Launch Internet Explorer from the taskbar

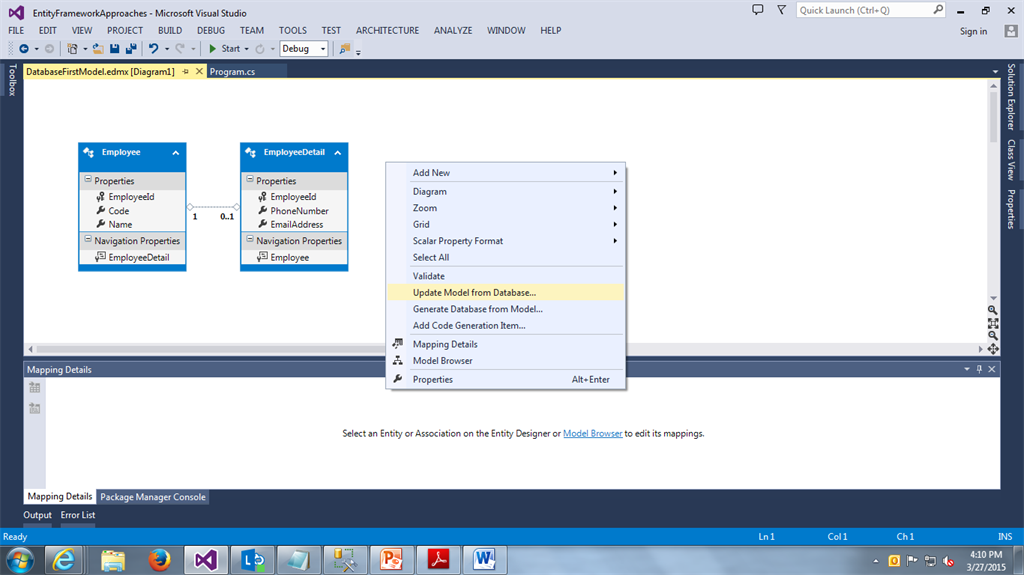63,560
